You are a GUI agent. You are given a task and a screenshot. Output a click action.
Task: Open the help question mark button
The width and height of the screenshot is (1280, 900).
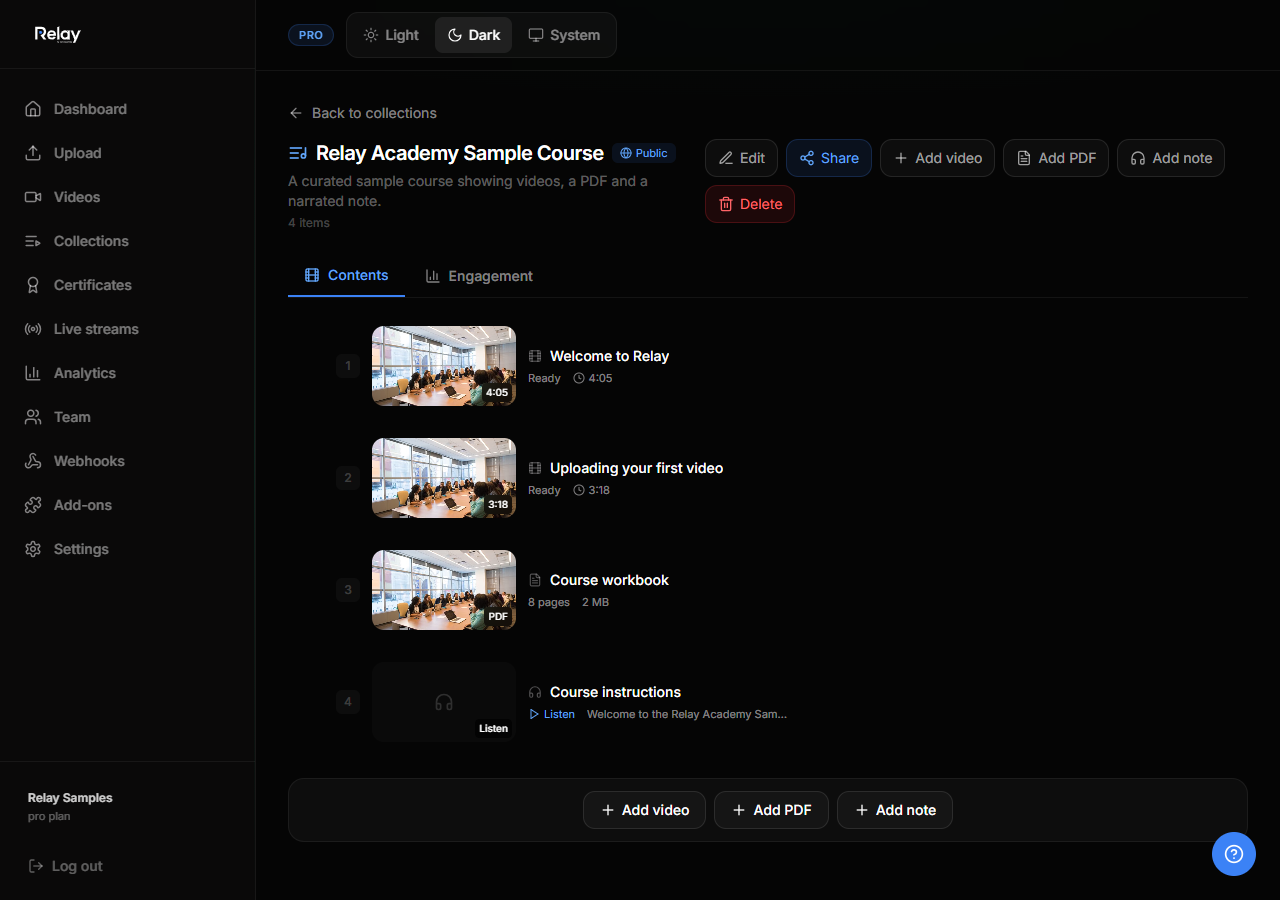pyautogui.click(x=1234, y=854)
